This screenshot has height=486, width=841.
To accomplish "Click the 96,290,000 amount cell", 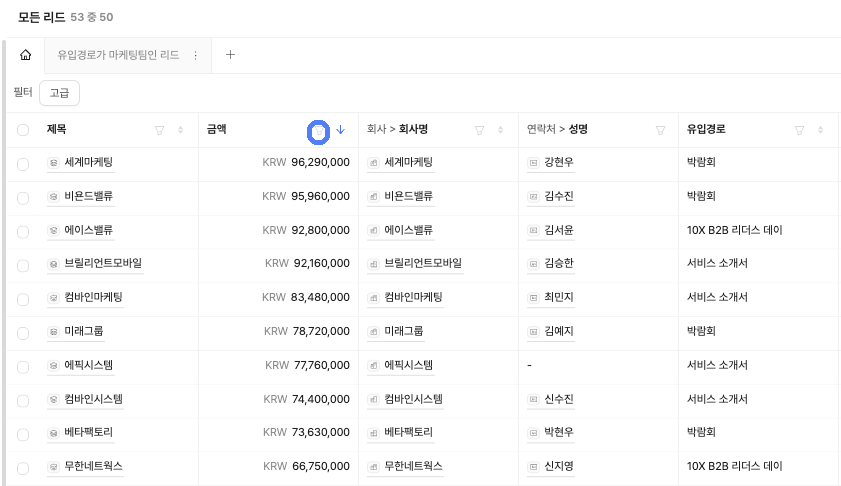I will tap(278, 163).
